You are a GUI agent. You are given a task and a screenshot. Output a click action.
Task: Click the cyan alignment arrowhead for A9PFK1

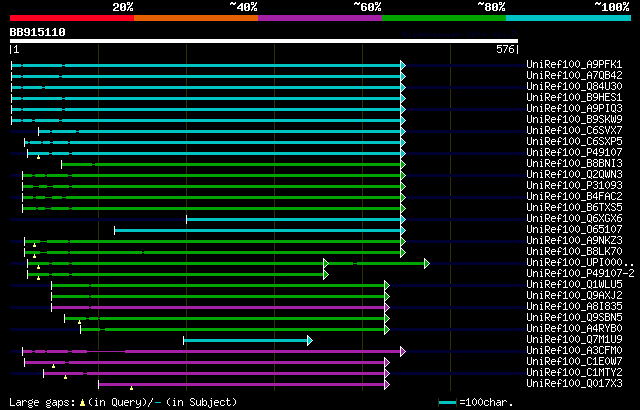403,65
